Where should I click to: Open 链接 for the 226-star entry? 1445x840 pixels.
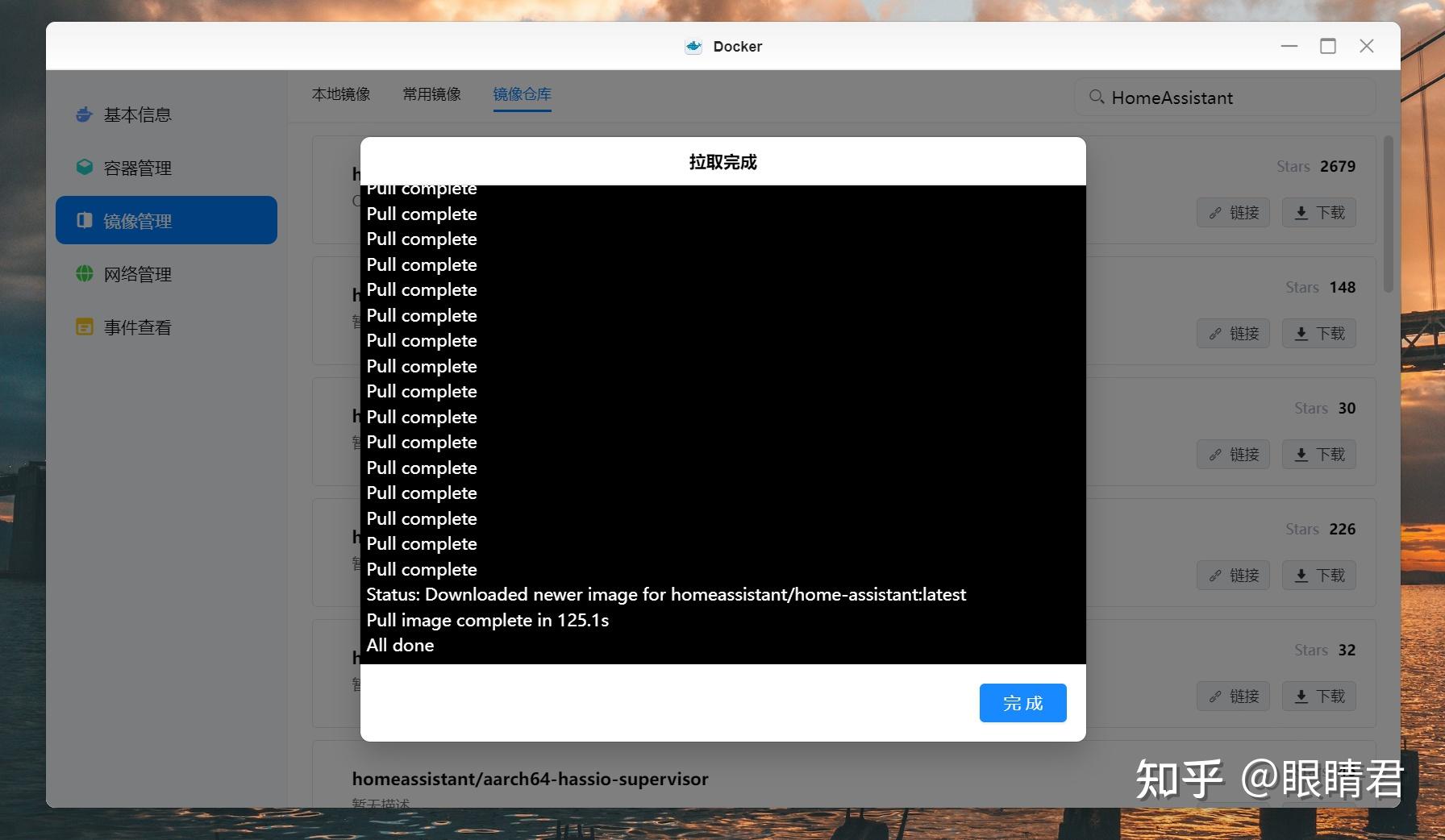1233,575
